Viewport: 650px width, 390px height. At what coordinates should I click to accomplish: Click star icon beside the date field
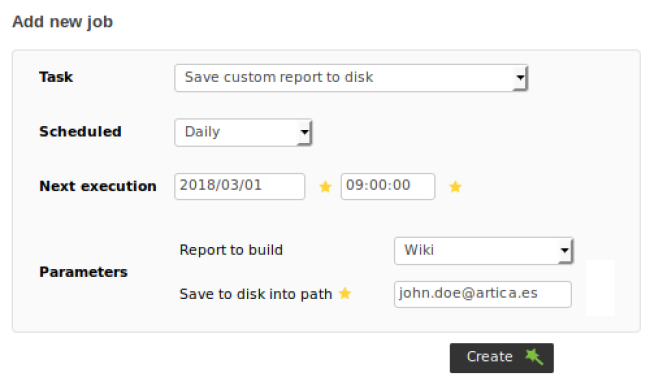tap(325, 187)
